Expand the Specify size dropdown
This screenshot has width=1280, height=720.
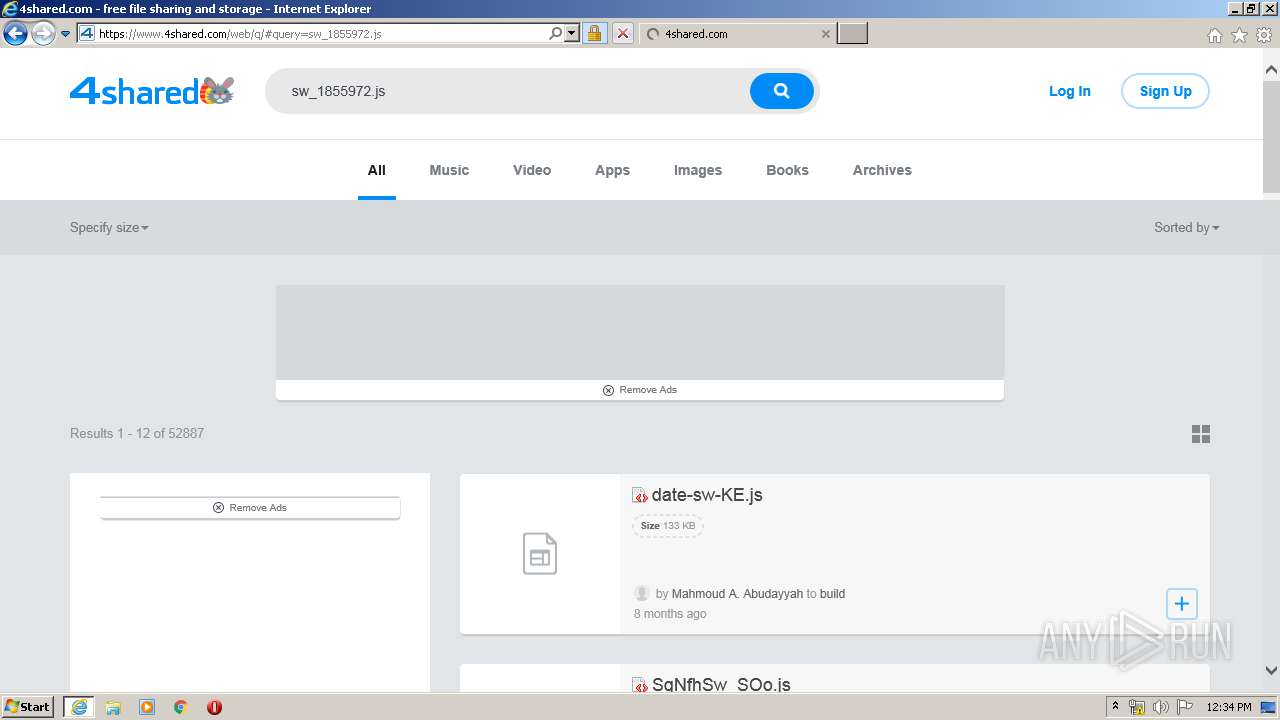[x=109, y=228]
